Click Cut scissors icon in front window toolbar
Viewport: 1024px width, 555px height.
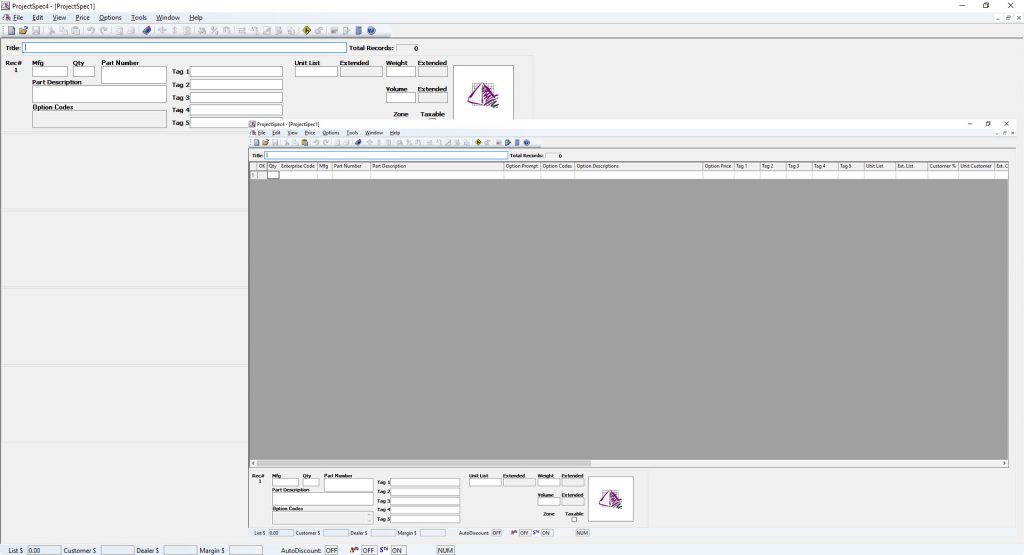[x=286, y=142]
